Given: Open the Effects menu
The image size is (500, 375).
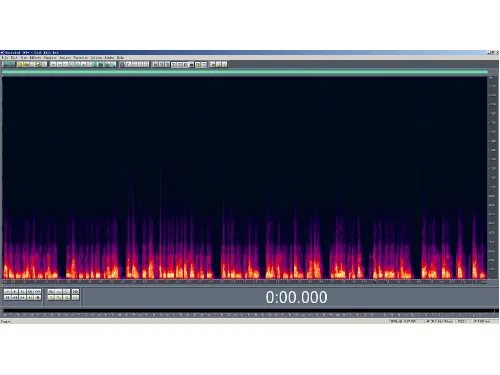Looking at the screenshot, I should coord(35,58).
